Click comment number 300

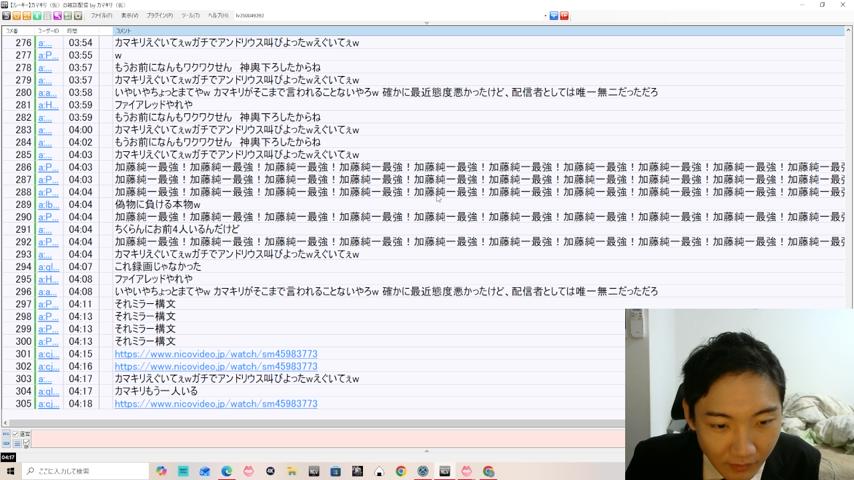[23, 342]
